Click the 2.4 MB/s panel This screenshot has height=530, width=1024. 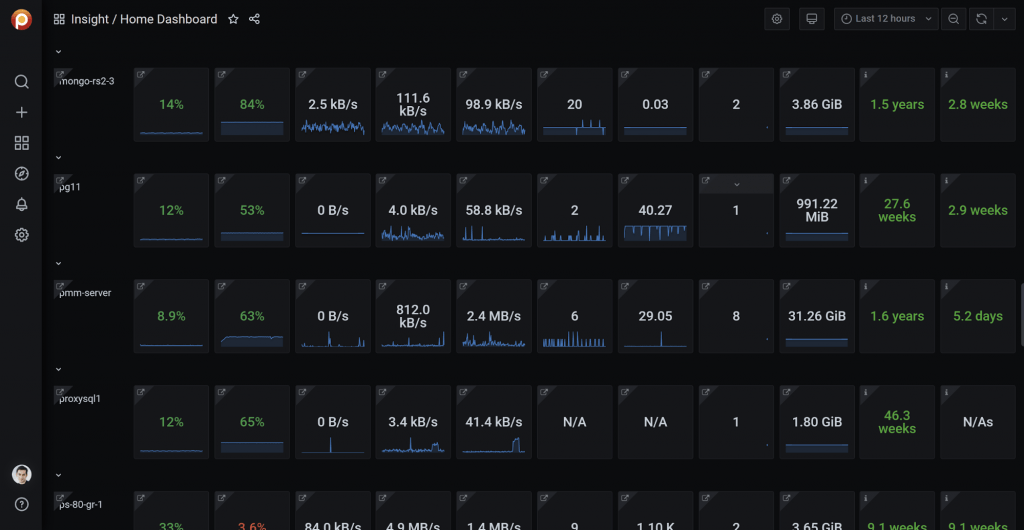(x=494, y=316)
